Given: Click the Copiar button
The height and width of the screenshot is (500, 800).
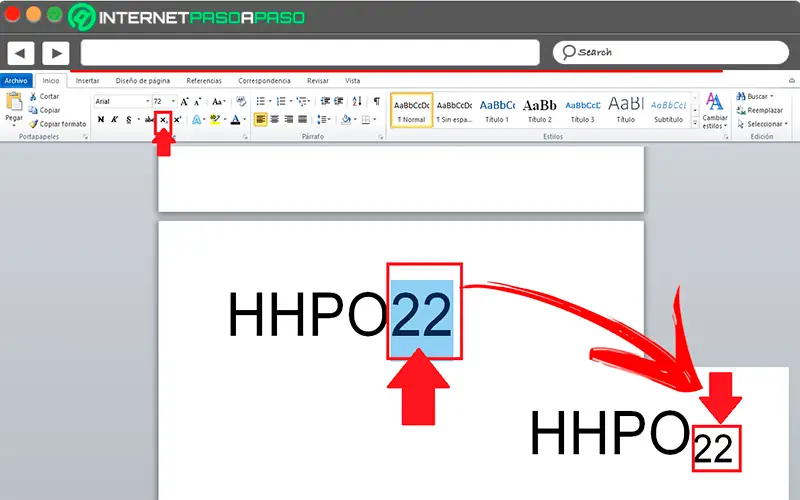Looking at the screenshot, I should click(44, 110).
